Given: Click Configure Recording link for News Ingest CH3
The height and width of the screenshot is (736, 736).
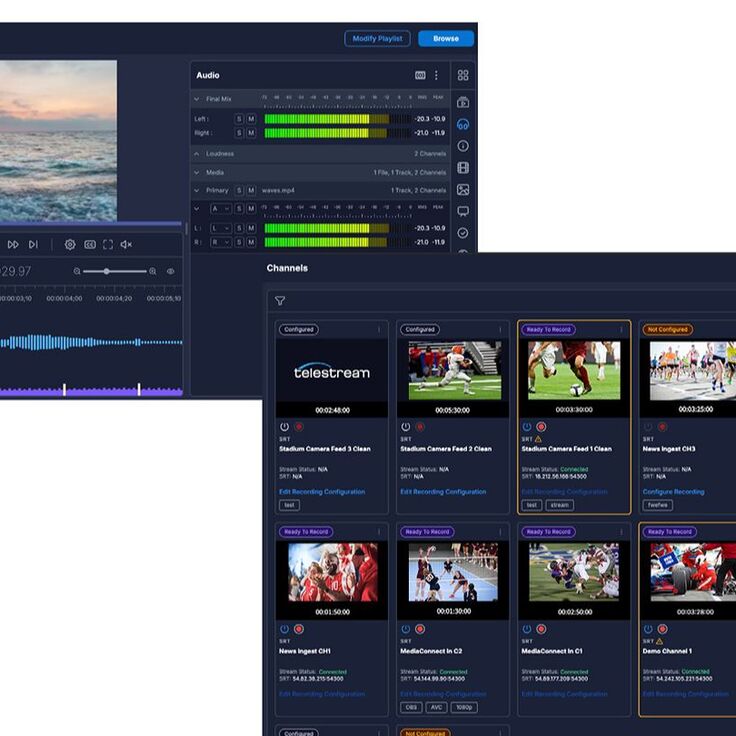Looking at the screenshot, I should (x=674, y=492).
